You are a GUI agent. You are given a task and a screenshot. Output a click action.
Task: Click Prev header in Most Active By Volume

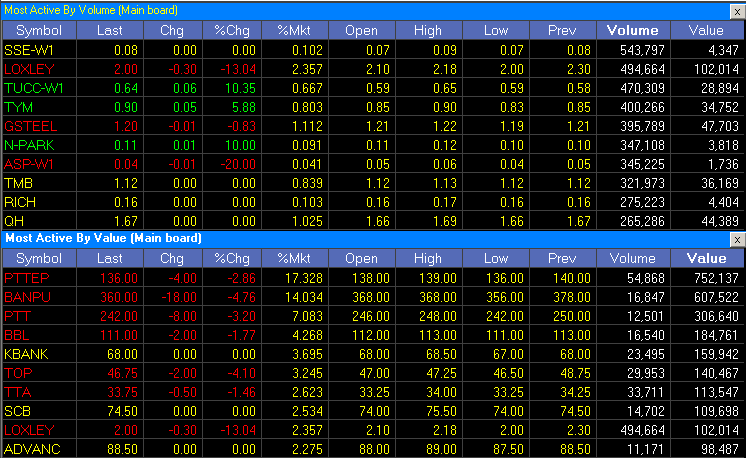[562, 30]
